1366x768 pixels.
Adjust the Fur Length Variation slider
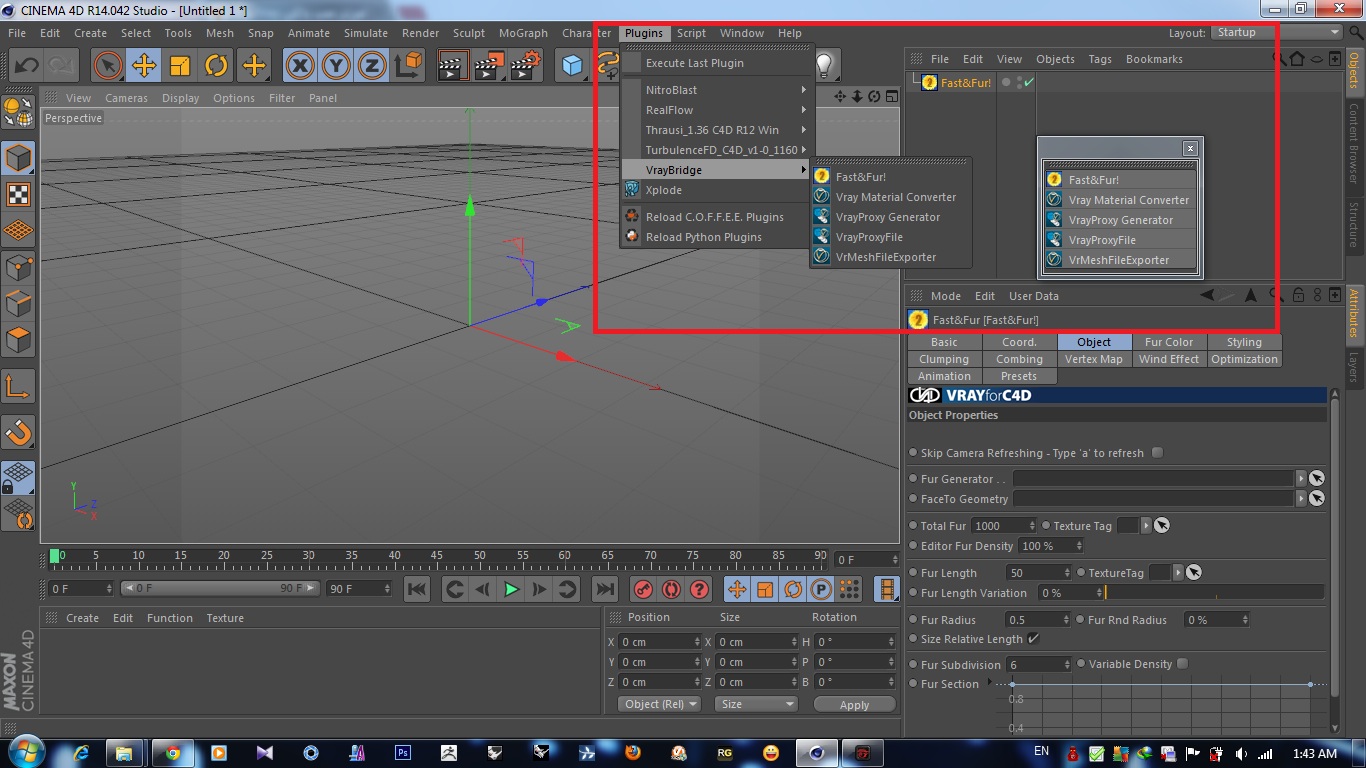pyautogui.click(x=1214, y=593)
